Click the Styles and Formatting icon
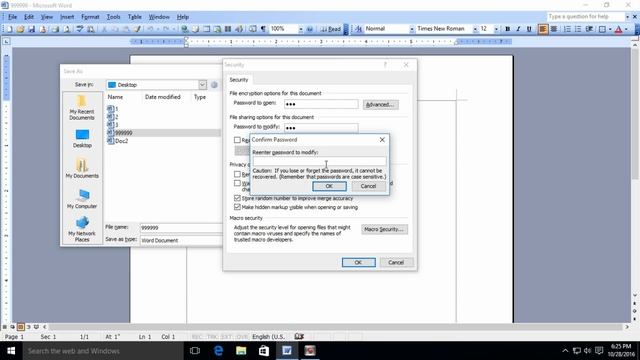Image resolution: width=640 pixels, height=360 pixels. point(358,29)
